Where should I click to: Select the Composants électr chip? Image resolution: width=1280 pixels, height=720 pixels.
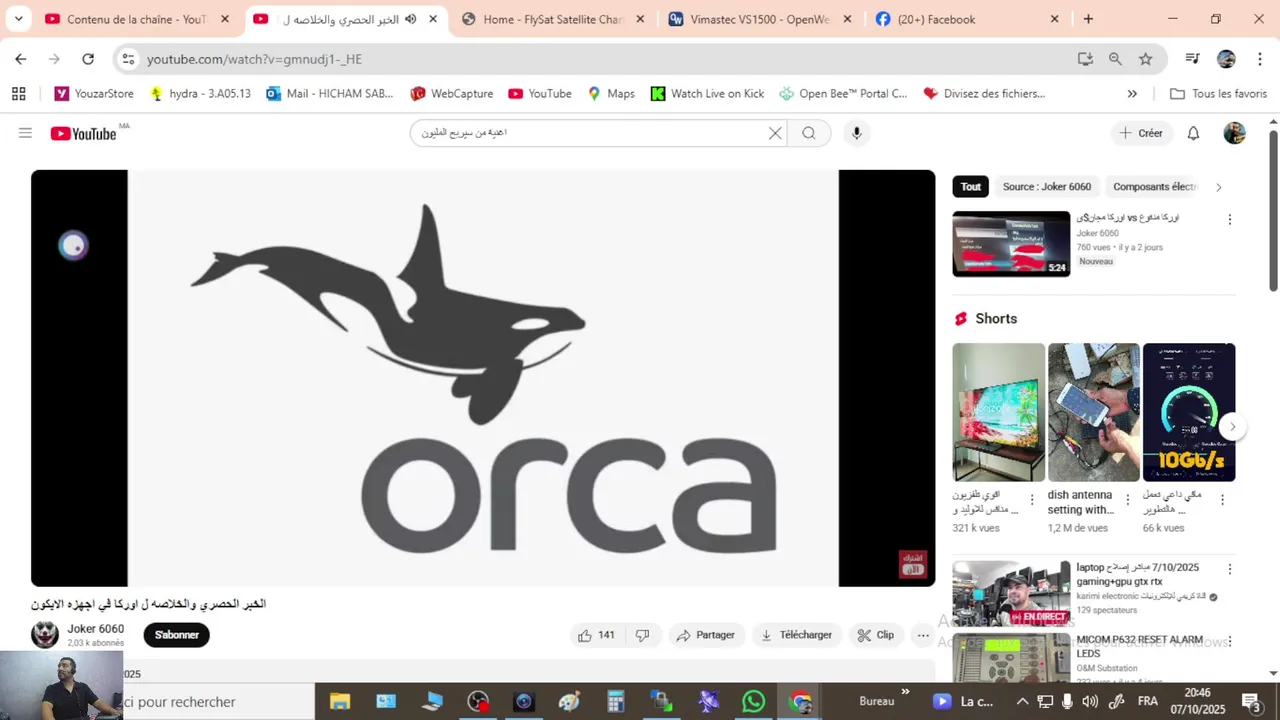pyautogui.click(x=1154, y=187)
